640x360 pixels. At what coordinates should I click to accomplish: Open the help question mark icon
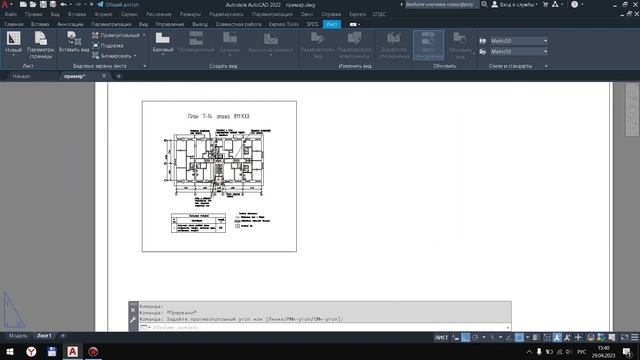[x=574, y=4]
